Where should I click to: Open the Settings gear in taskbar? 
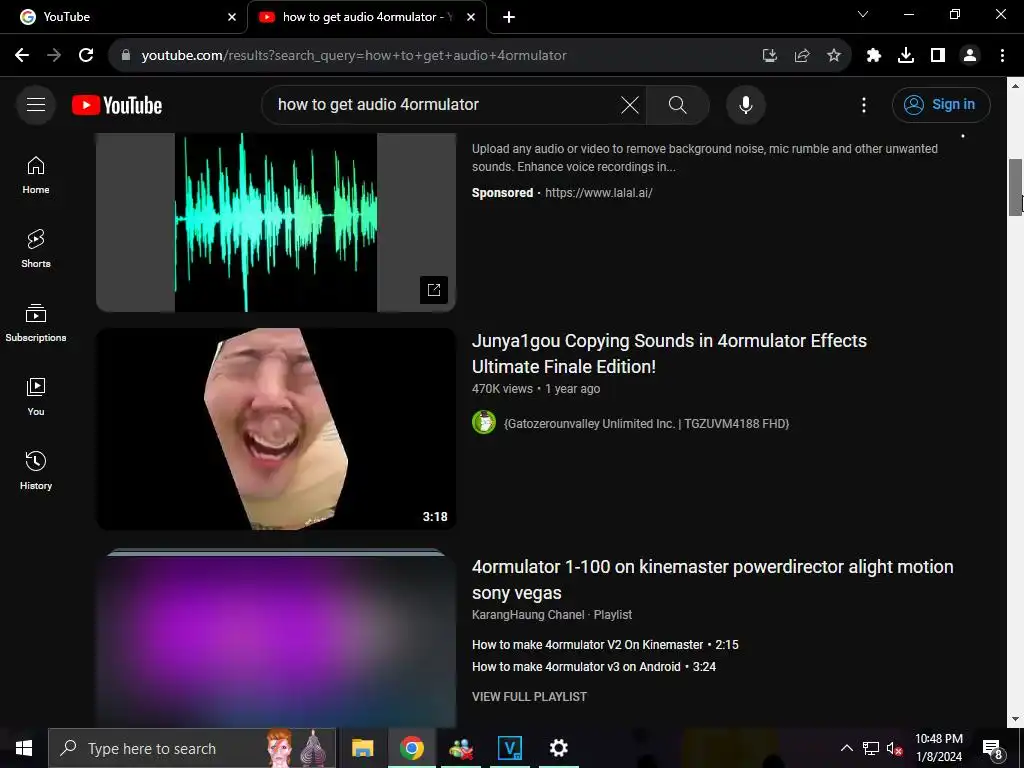click(558, 748)
